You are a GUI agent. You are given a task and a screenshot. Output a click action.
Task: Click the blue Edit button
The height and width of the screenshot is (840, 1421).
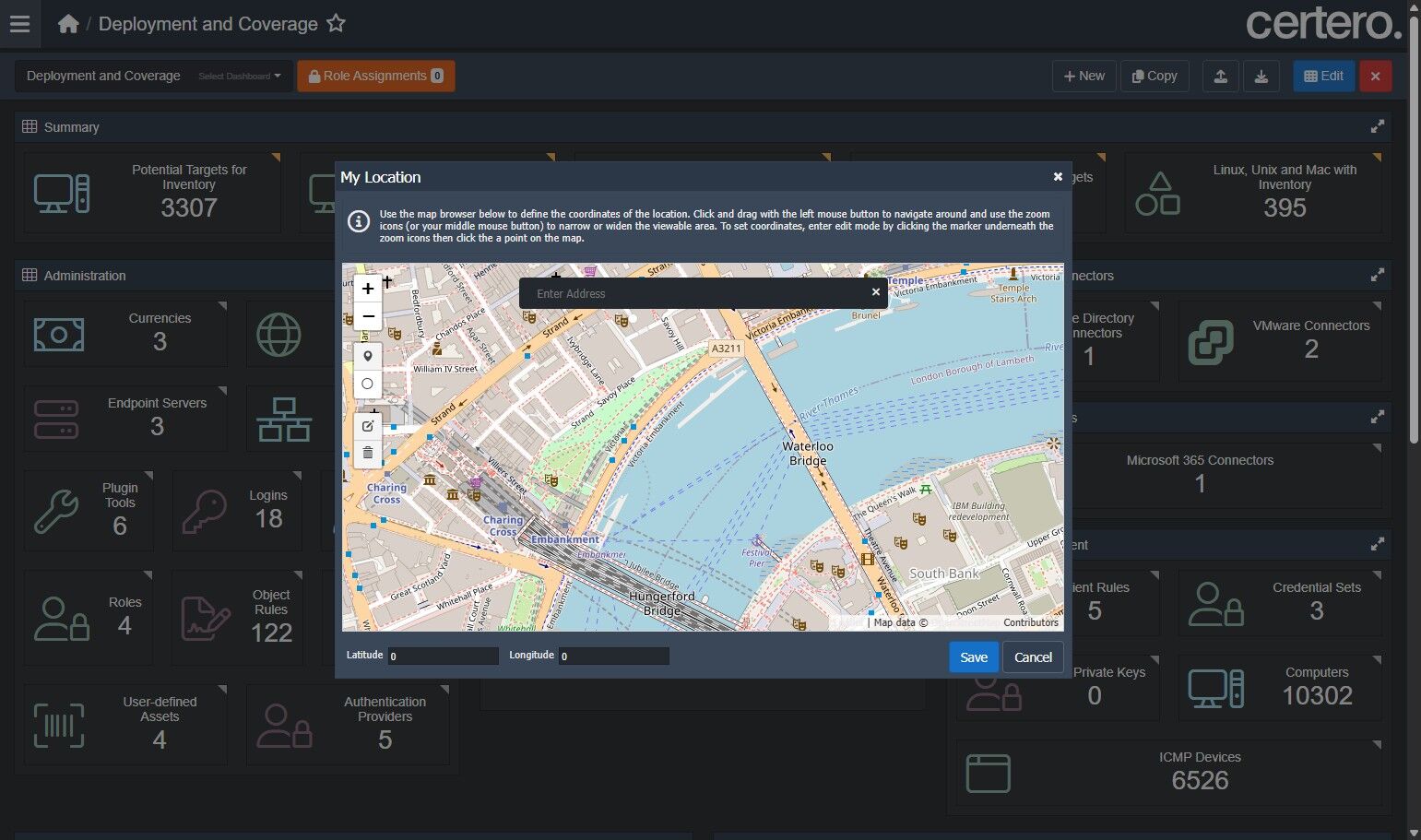coord(1323,76)
